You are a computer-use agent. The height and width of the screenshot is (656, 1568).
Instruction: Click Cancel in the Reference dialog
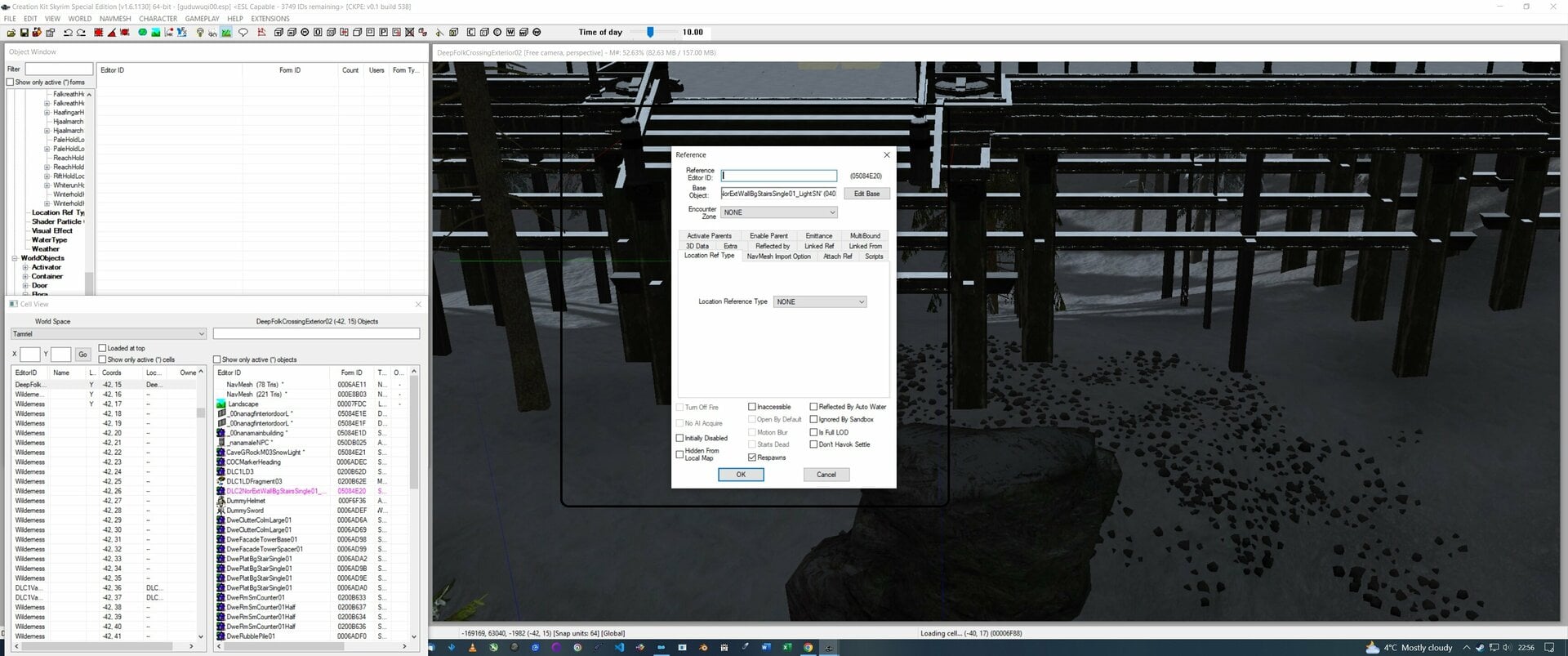pyautogui.click(x=826, y=475)
